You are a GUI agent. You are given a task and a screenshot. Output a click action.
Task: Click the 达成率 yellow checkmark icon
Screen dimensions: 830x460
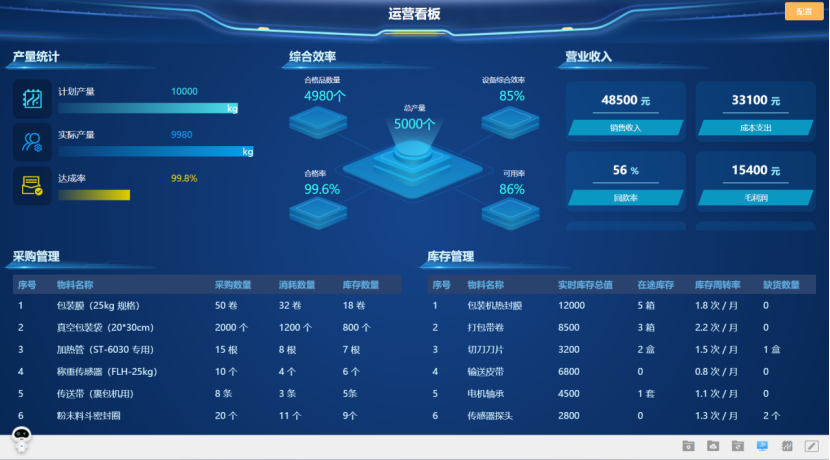tap(32, 186)
